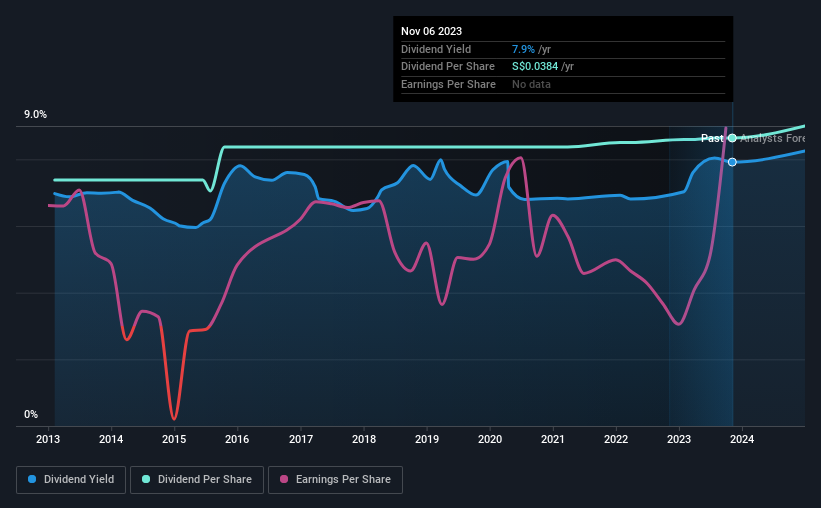
Task: Click the teal Dividend Per Share marker by Past
Action: 732,138
